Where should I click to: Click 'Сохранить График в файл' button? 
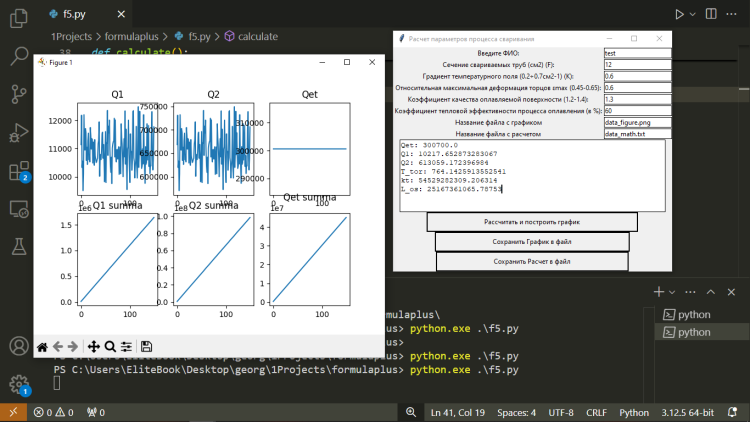[x=532, y=242]
